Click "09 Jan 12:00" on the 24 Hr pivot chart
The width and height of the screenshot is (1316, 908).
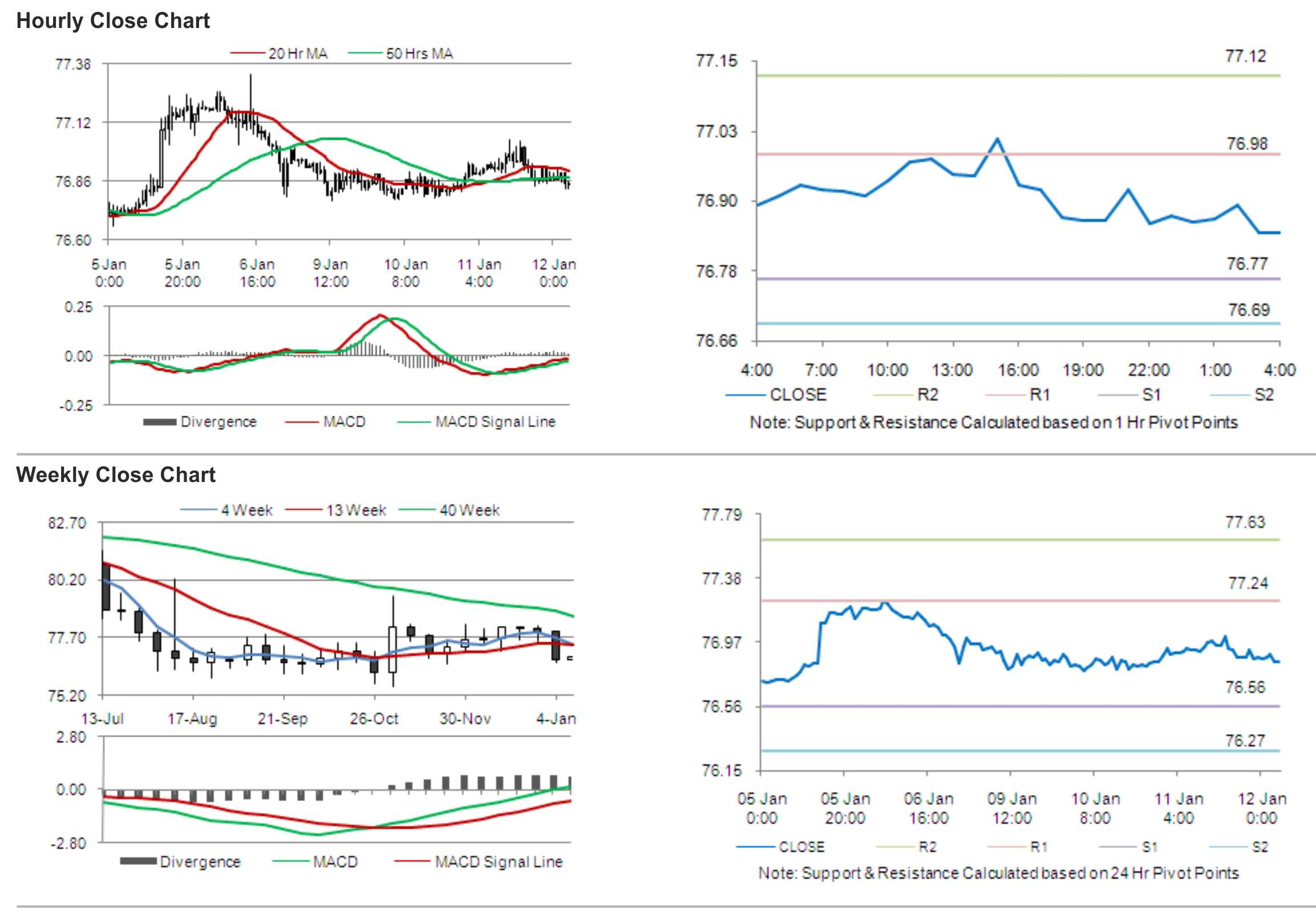pos(1012,808)
